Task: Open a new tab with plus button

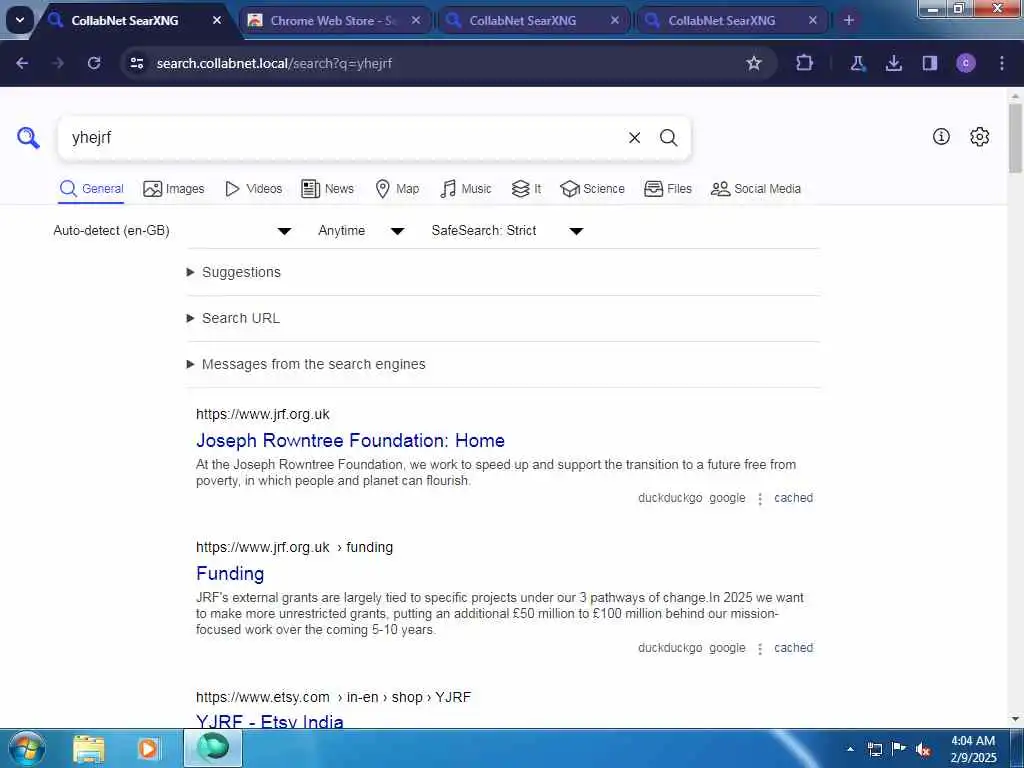Action: pyautogui.click(x=848, y=20)
